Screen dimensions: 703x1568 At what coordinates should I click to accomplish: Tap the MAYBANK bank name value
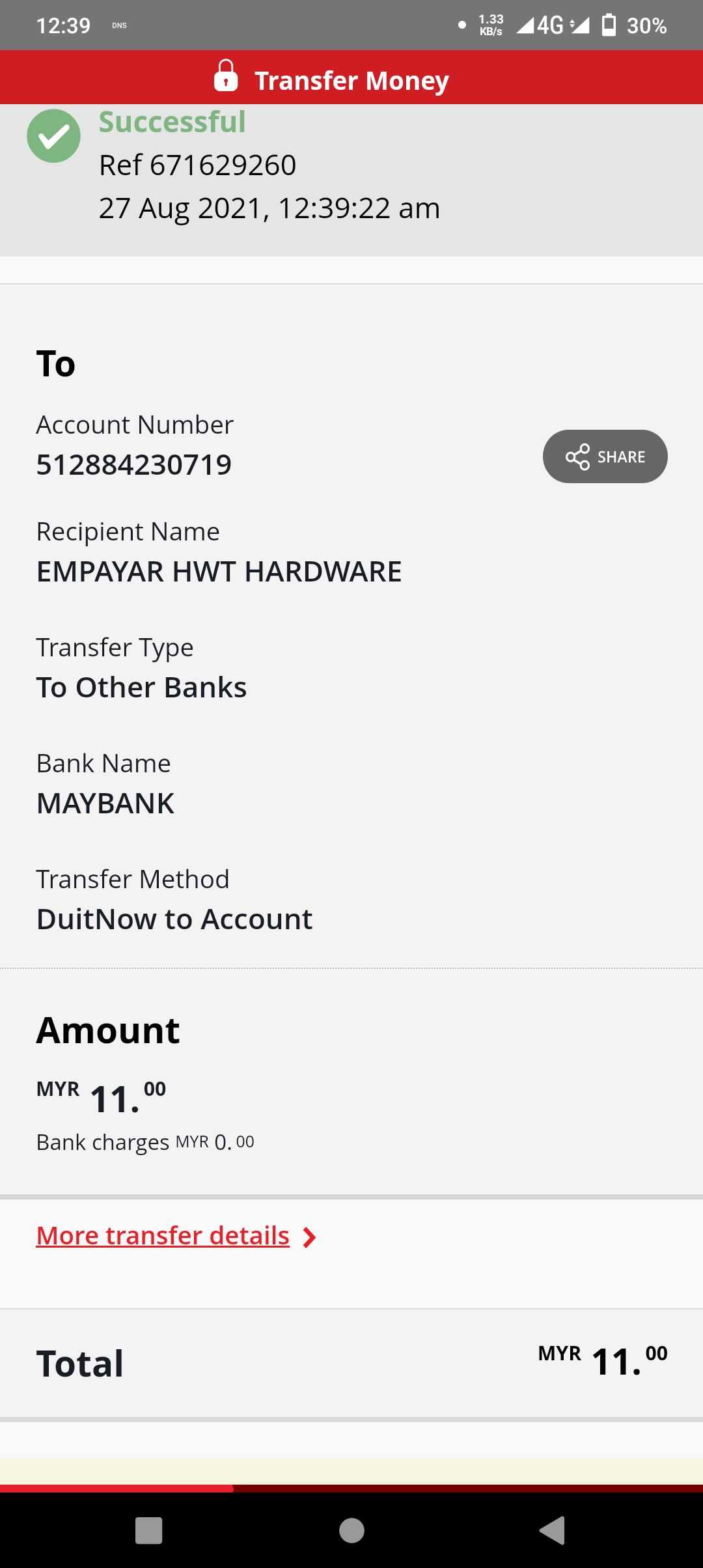click(x=105, y=804)
